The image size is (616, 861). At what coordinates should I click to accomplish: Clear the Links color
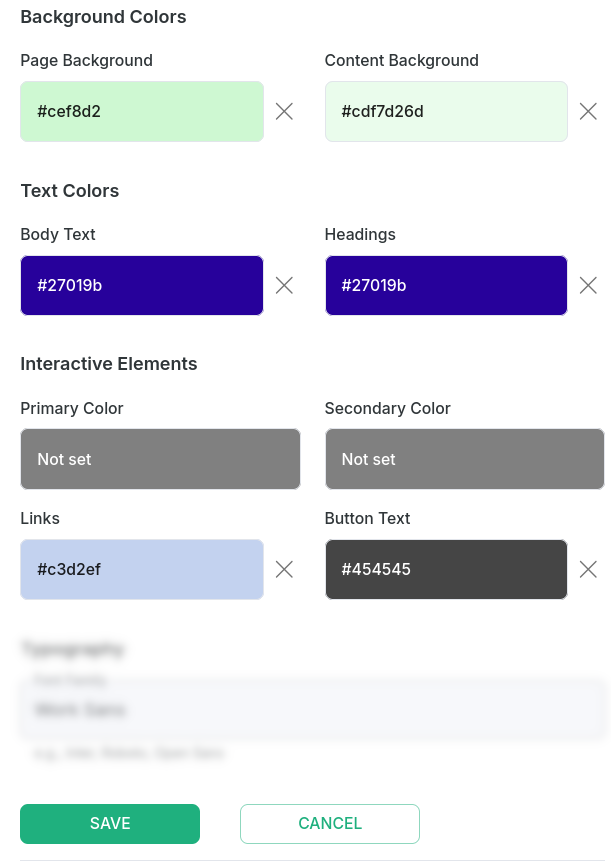[284, 569]
